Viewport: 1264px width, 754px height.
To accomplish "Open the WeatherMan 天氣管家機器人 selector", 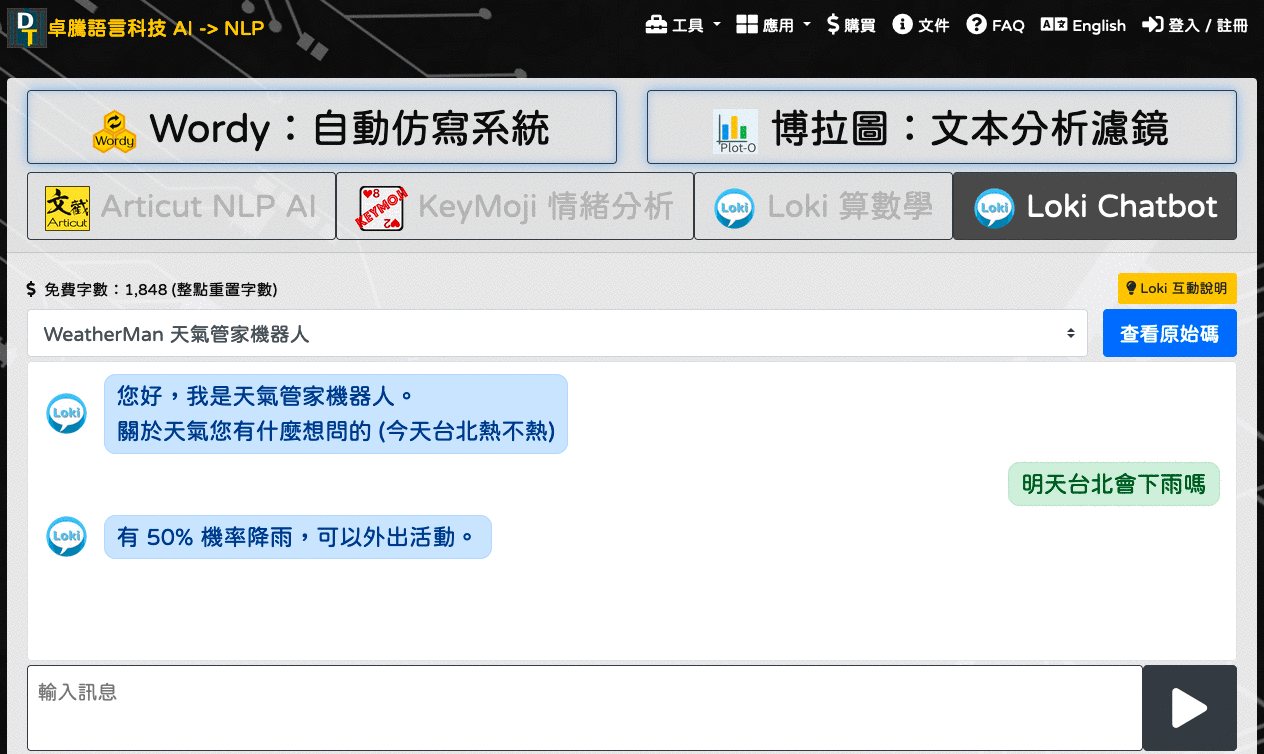I will point(557,333).
